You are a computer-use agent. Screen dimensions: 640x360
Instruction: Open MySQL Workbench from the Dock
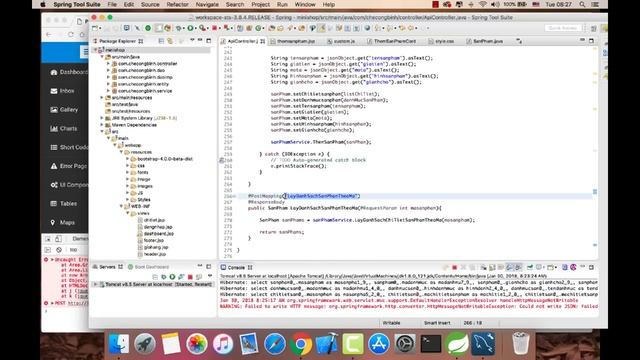pyautogui.click(x=483, y=343)
